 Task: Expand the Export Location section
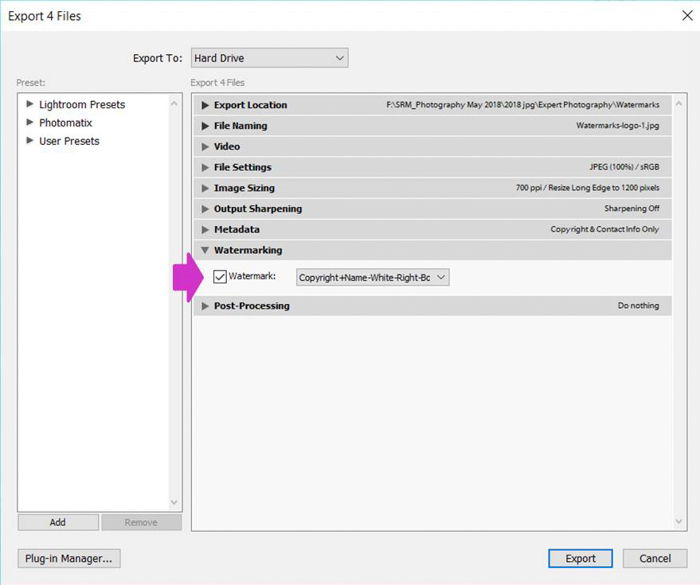point(433,105)
